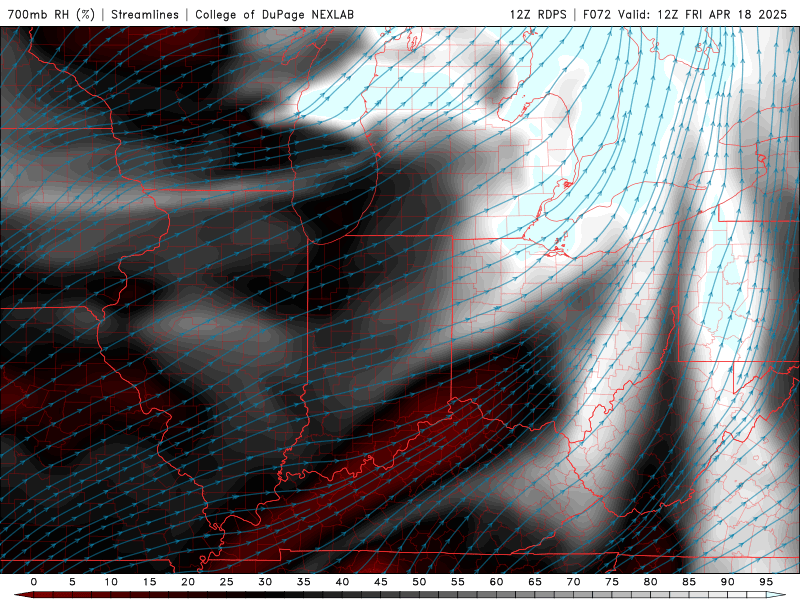Select the '75' colorbar tick label

point(612,582)
